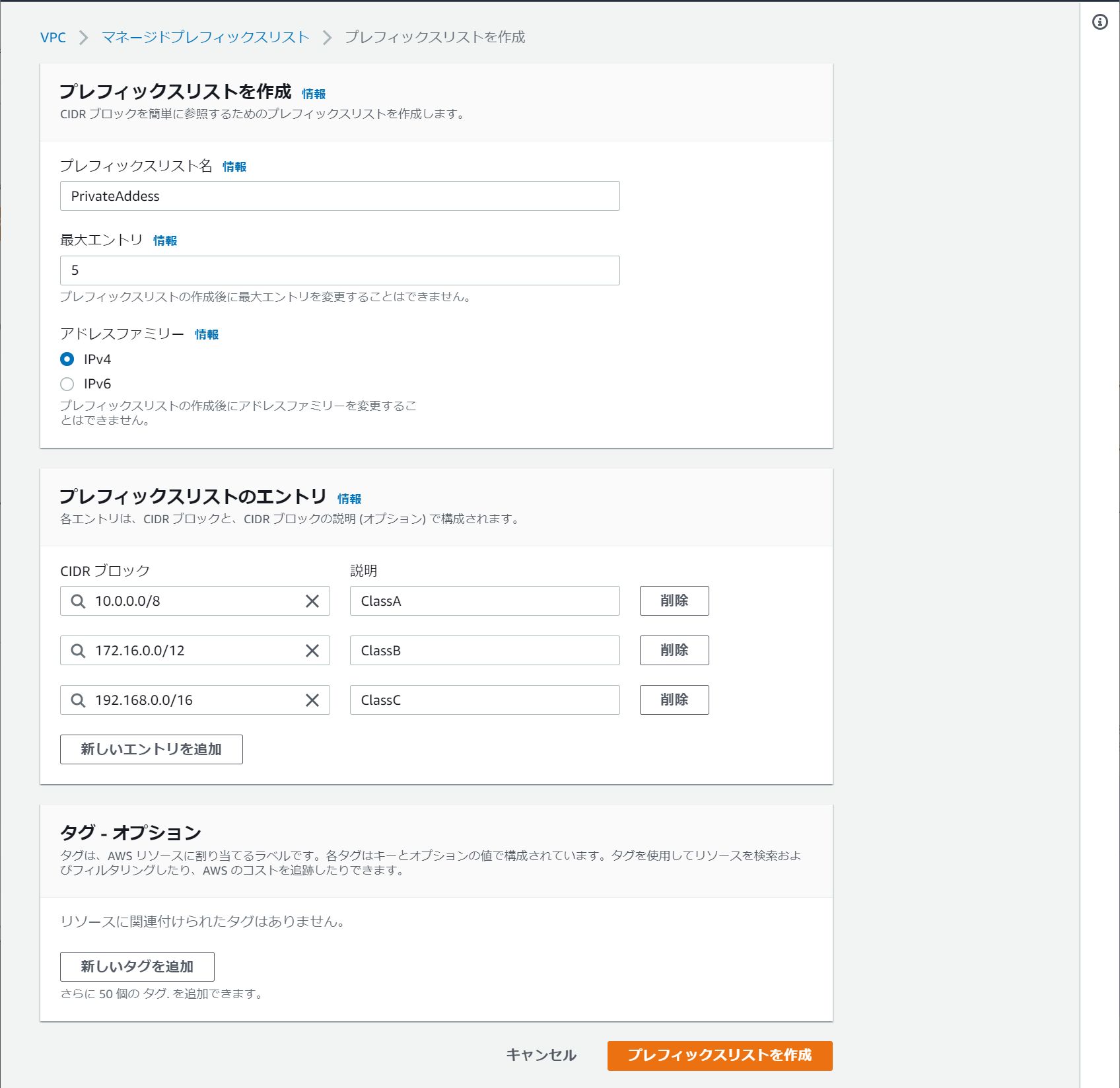Click the breadcrumb arrow after マネージドプレフィックスリスト
This screenshot has width=1120, height=1088.
(x=327, y=38)
